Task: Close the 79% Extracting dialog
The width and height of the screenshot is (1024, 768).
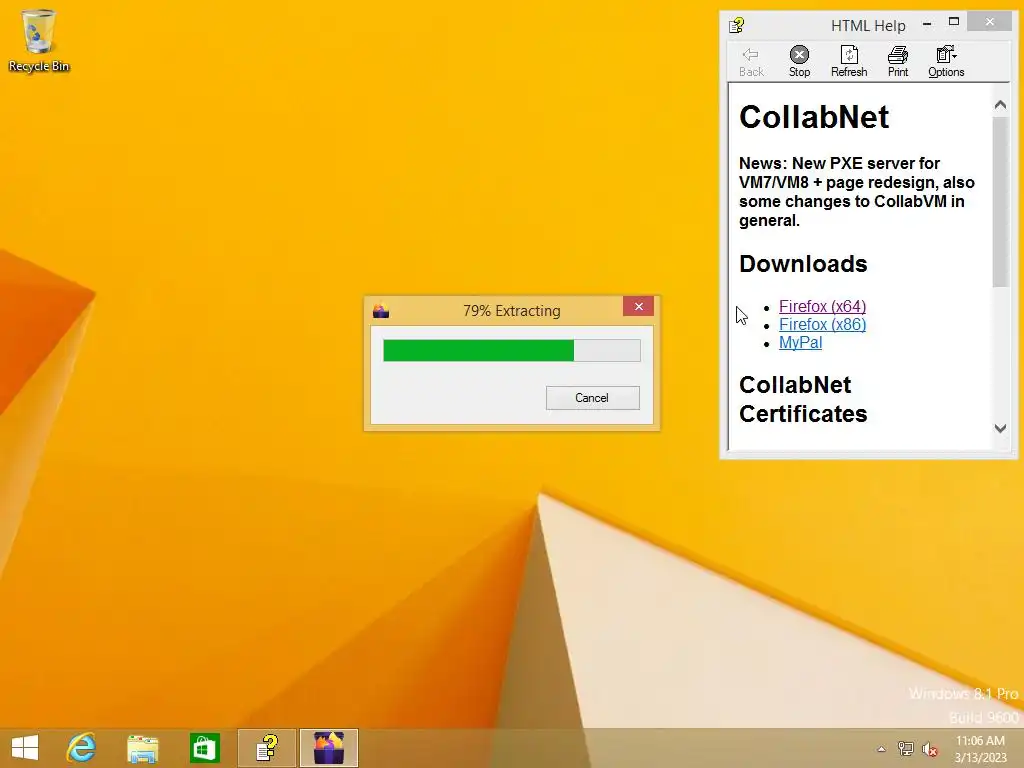Action: pyautogui.click(x=639, y=306)
